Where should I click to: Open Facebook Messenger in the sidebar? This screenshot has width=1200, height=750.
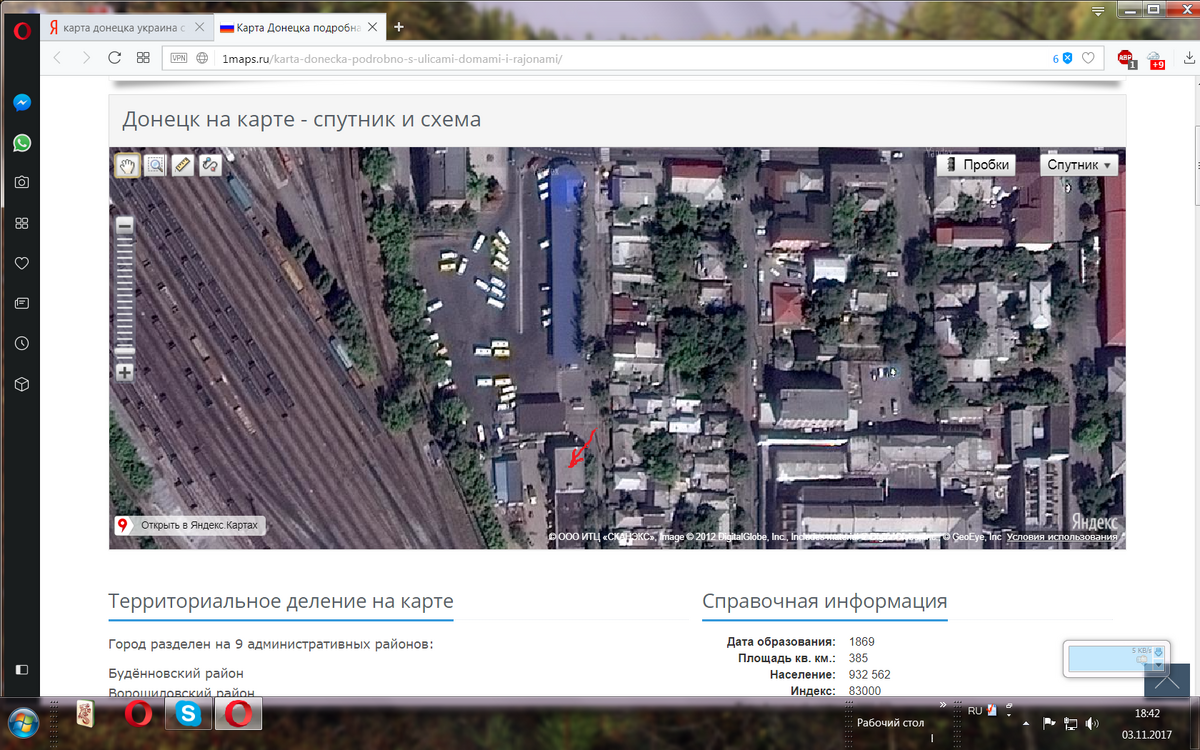pos(21,103)
